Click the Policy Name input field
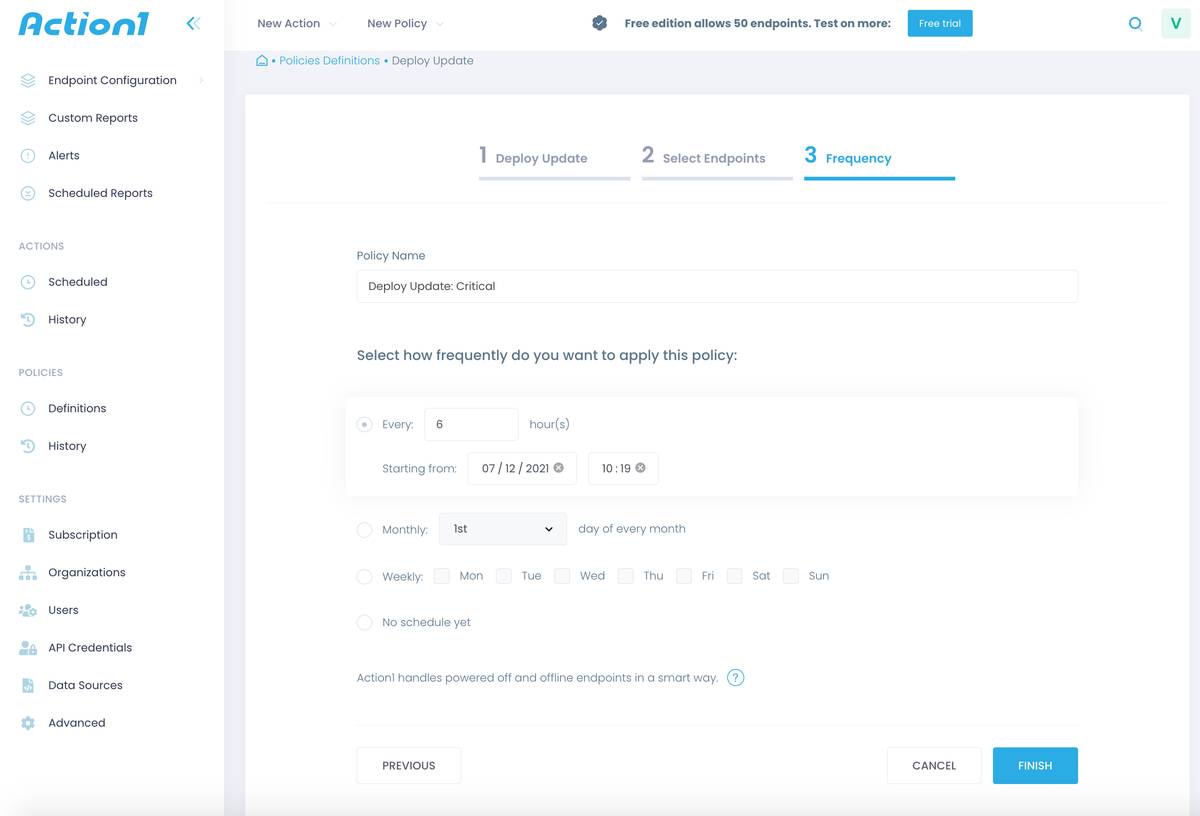This screenshot has width=1200, height=816. [x=717, y=286]
